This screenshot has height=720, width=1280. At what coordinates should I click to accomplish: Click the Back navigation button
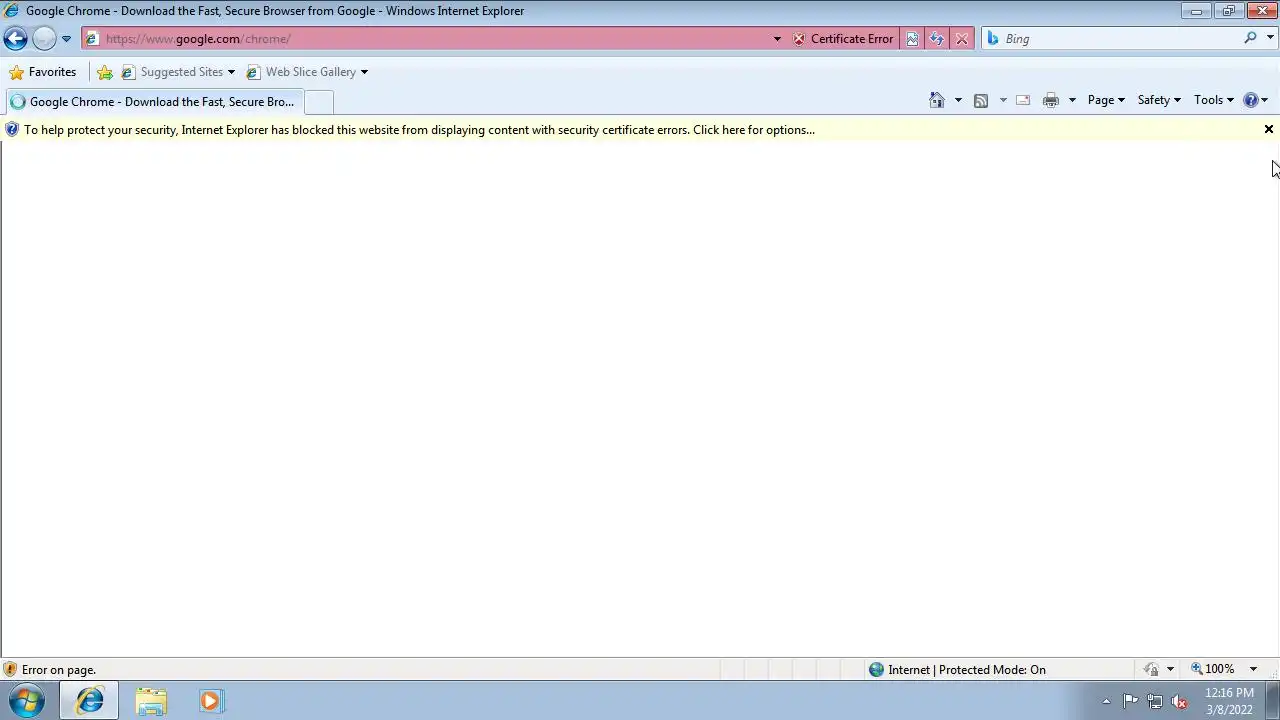point(15,38)
